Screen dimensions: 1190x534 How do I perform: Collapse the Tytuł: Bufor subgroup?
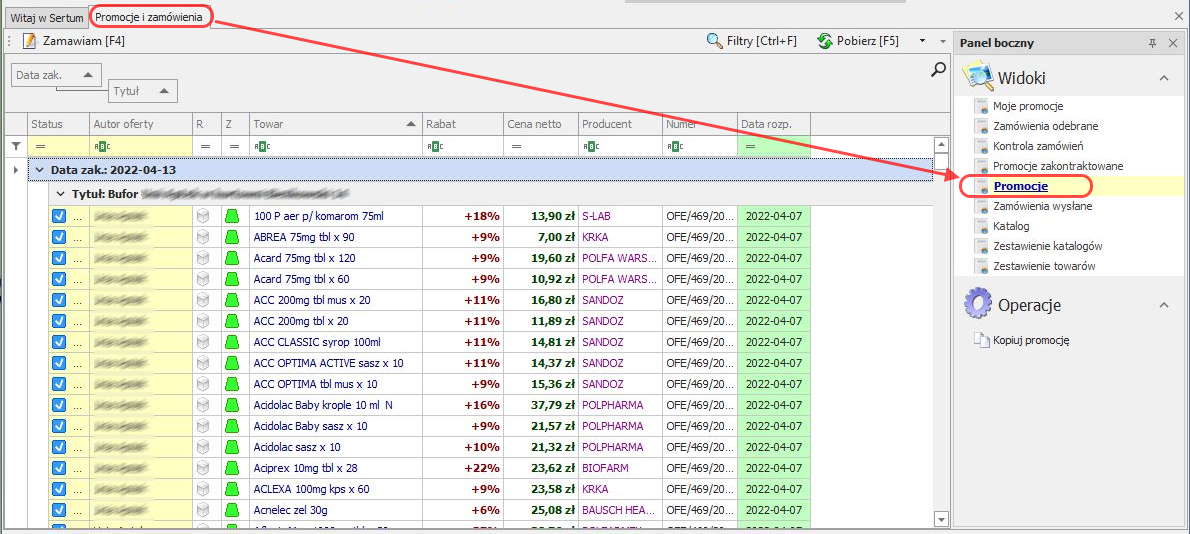point(60,193)
